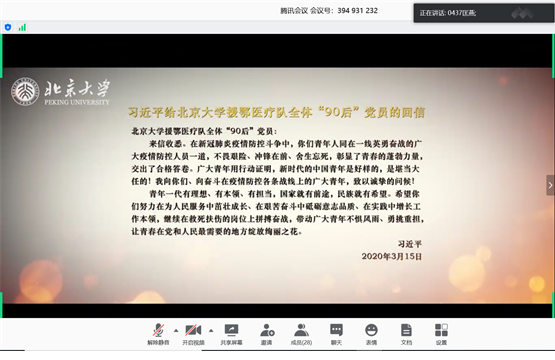Expand video options arrow beside camera
The image size is (555, 360).
211,331
